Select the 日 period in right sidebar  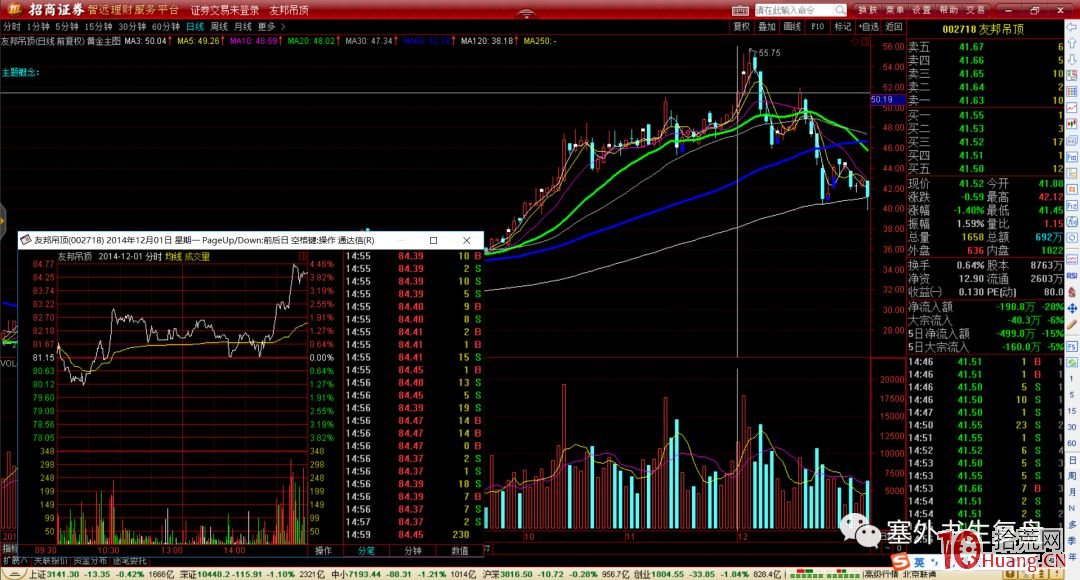pos(1072,460)
